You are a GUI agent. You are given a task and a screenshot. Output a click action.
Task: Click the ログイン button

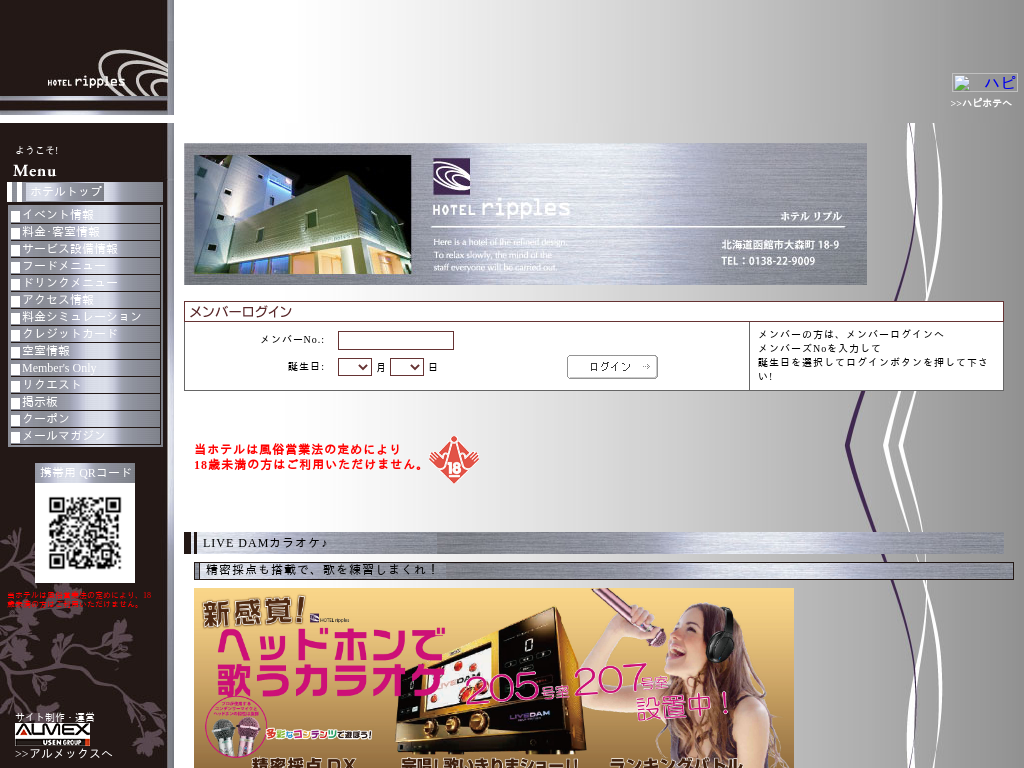coord(612,366)
